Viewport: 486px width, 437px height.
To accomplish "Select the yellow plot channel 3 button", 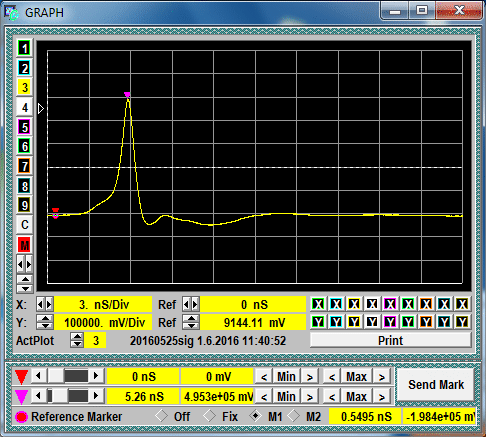I will 24,88.
